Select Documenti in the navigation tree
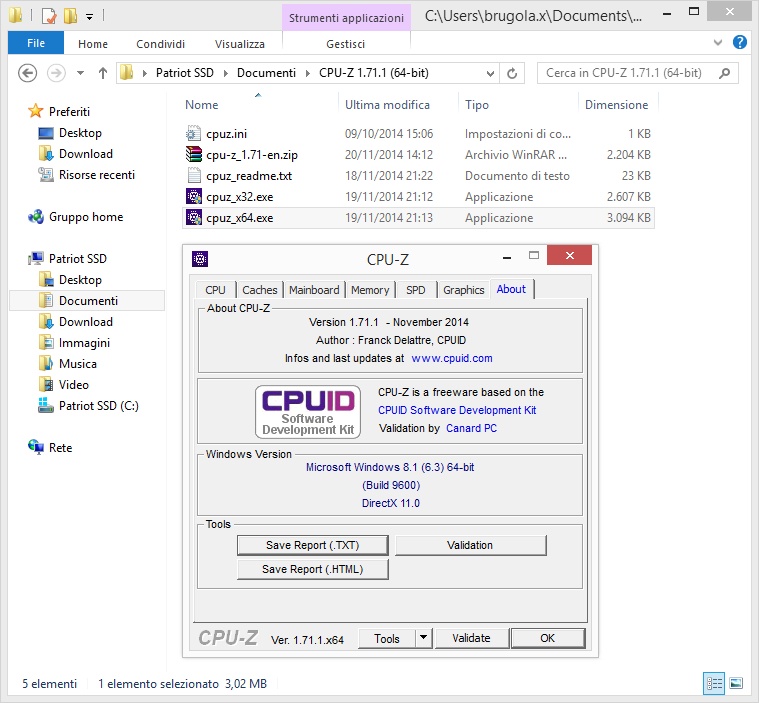The height and width of the screenshot is (703, 759). click(x=88, y=301)
